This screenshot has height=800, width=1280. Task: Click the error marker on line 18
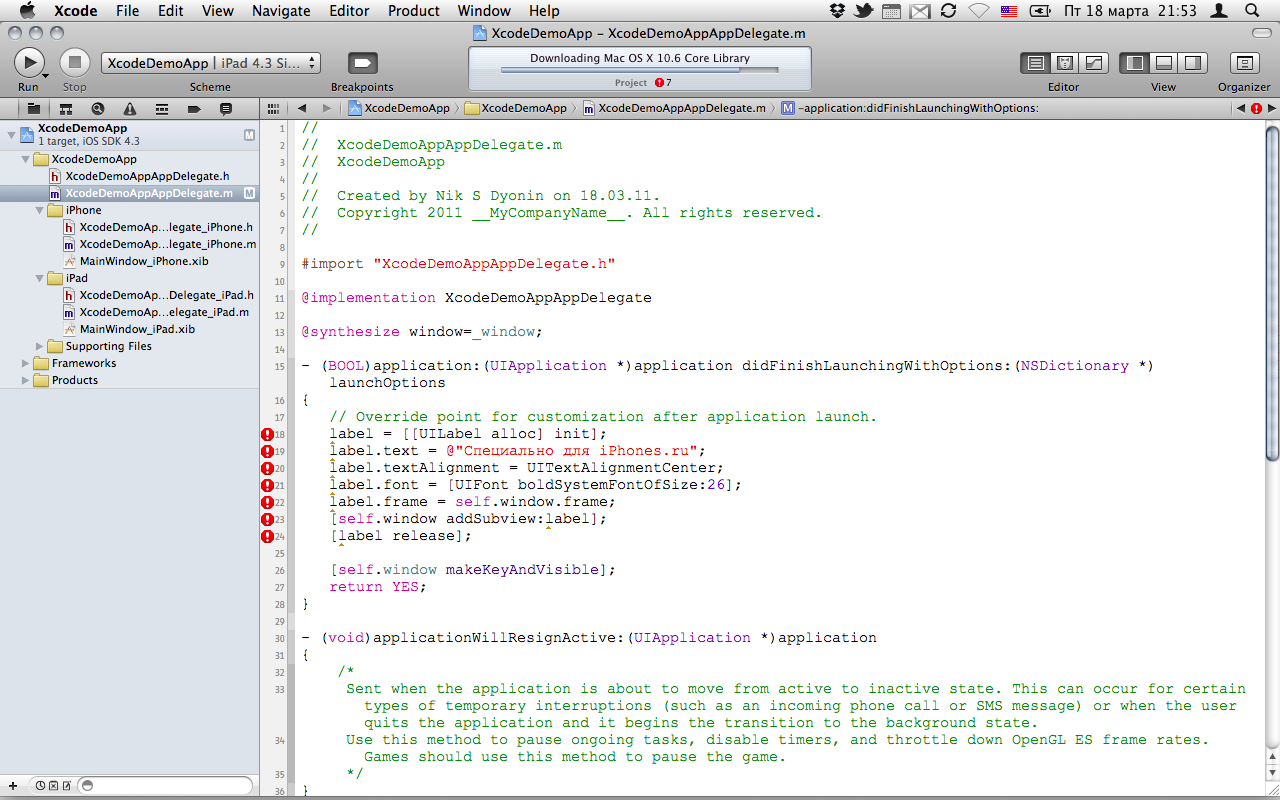point(267,434)
